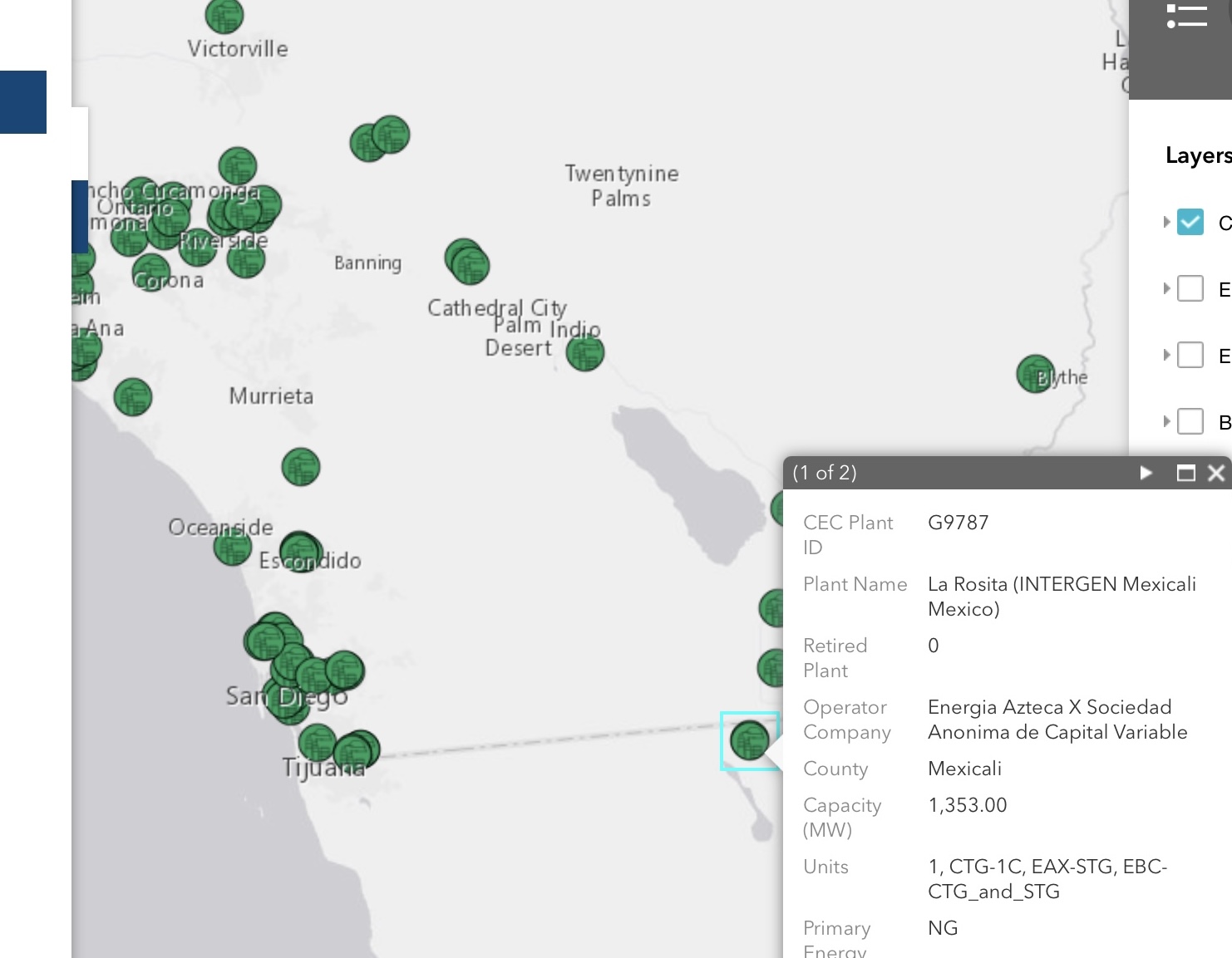Click the plant marker south of Murrieta

tap(301, 467)
